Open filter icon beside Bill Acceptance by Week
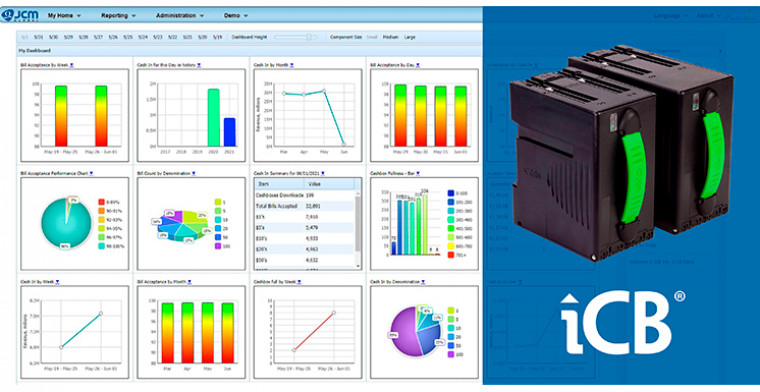Image resolution: width=760 pixels, height=392 pixels. pos(72,64)
